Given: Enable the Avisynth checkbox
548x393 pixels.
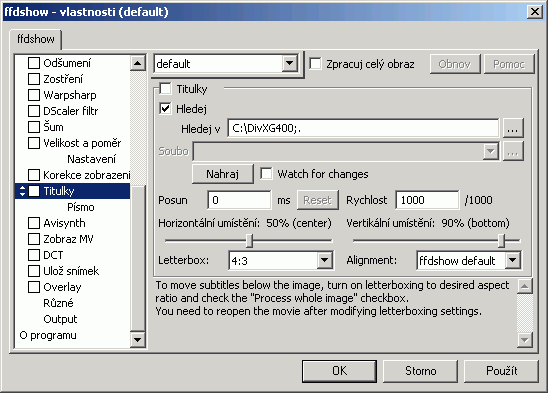Looking at the screenshot, I should tap(34, 223).
